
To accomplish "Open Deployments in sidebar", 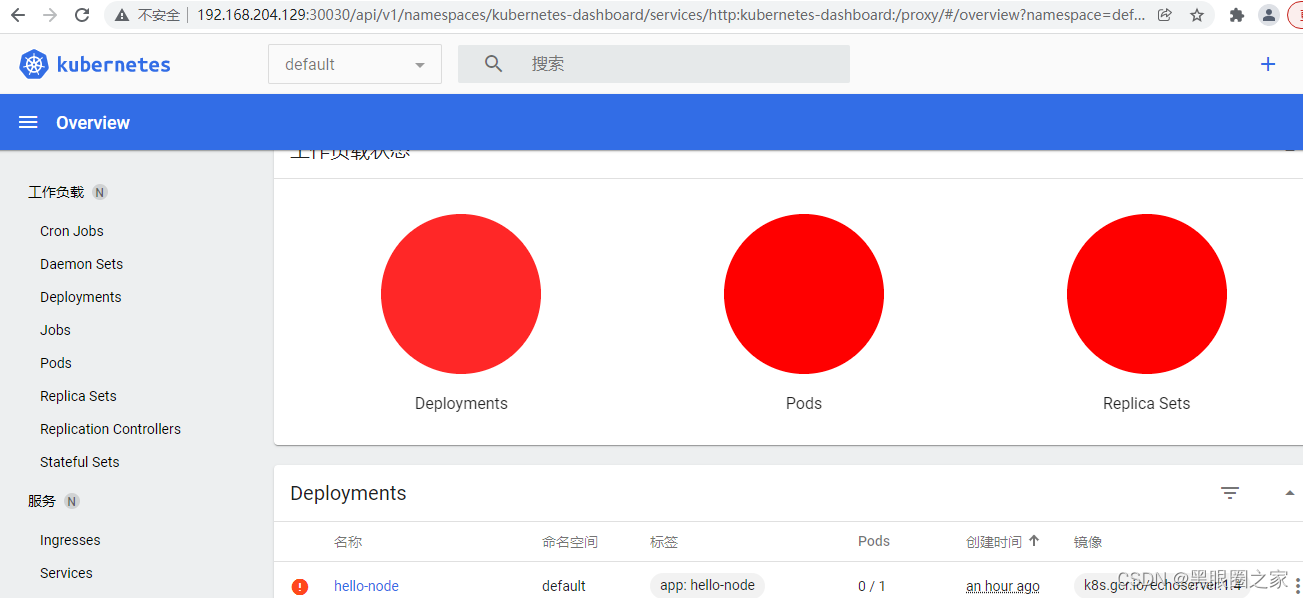I will 81,297.
